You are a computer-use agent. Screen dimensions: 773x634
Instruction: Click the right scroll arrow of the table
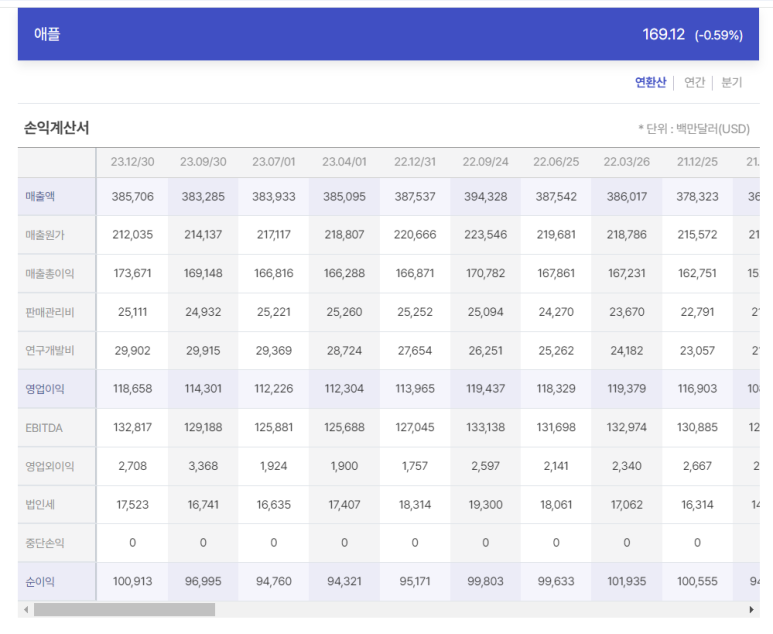tap(751, 609)
